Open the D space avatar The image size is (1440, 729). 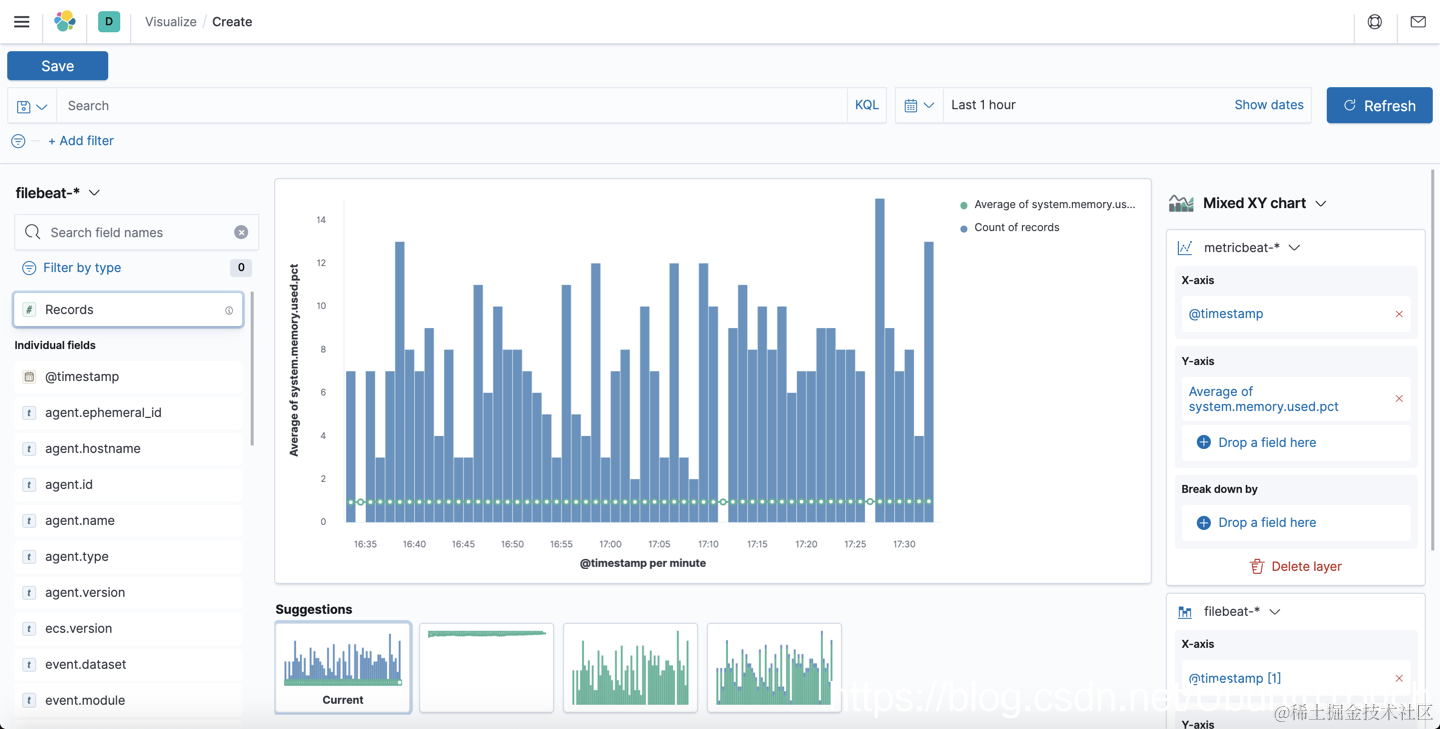tap(109, 21)
